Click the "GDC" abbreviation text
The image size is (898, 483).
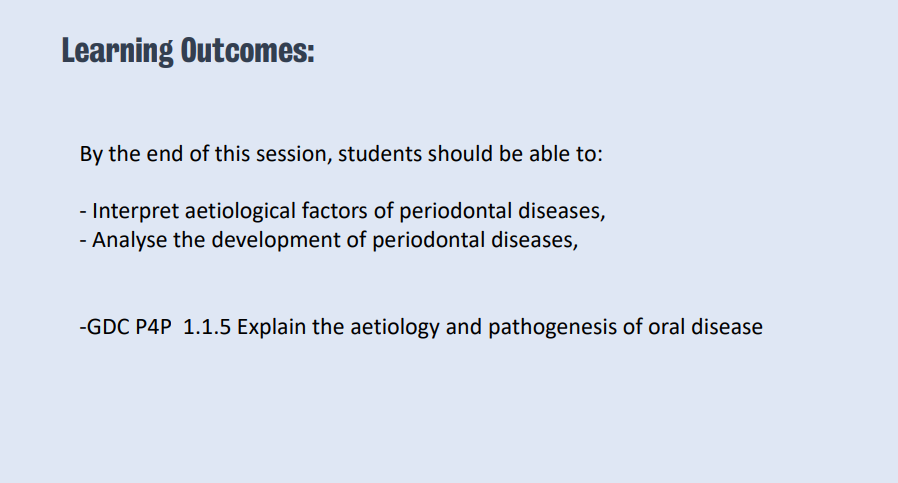[107, 327]
